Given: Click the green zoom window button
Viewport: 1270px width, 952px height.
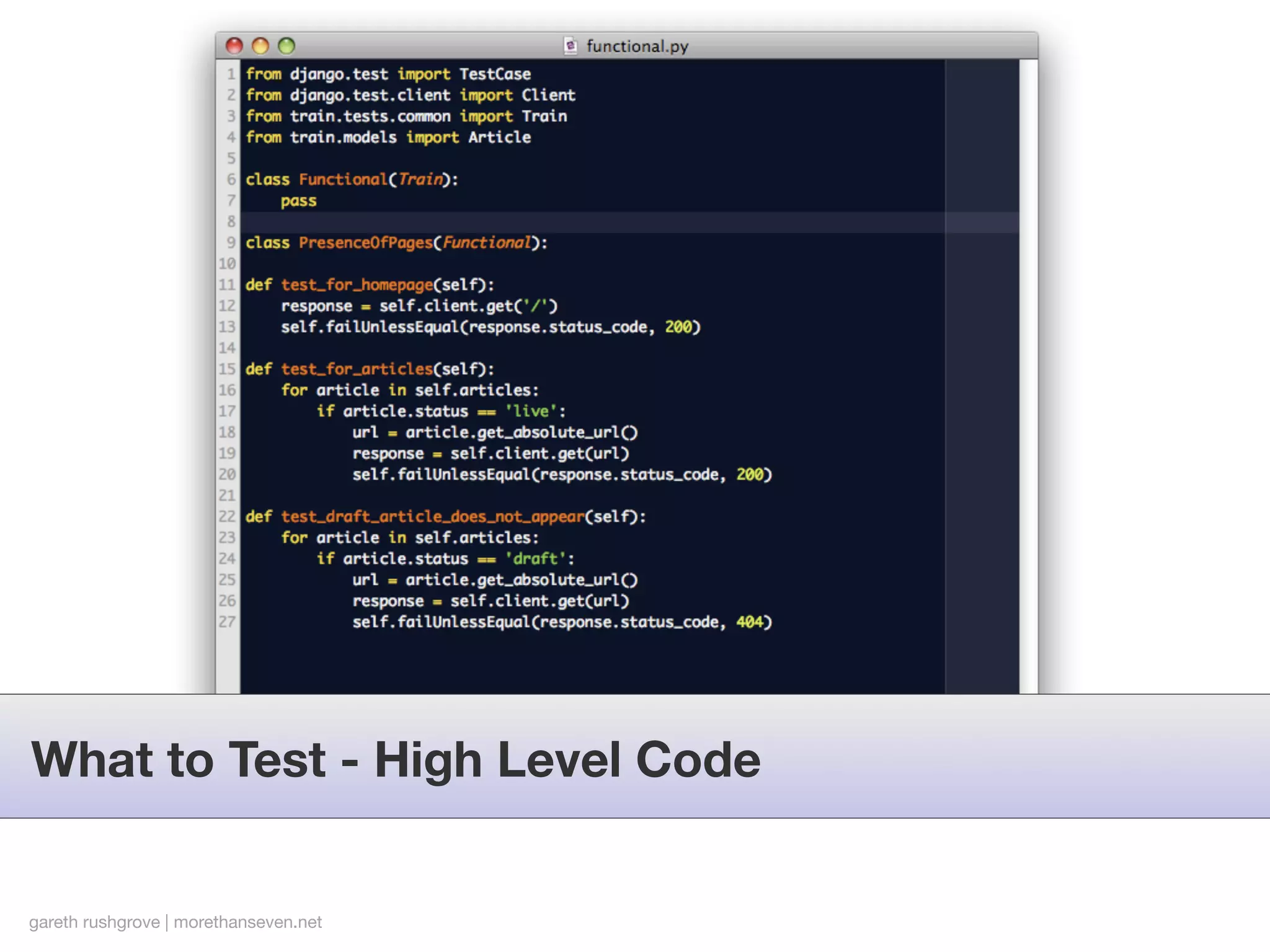Looking at the screenshot, I should [286, 46].
